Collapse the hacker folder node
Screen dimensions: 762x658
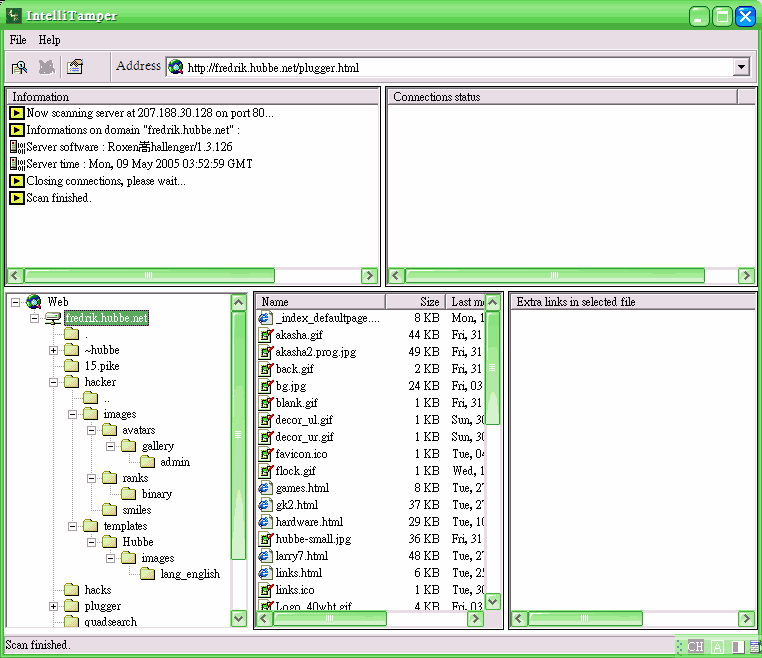53,382
